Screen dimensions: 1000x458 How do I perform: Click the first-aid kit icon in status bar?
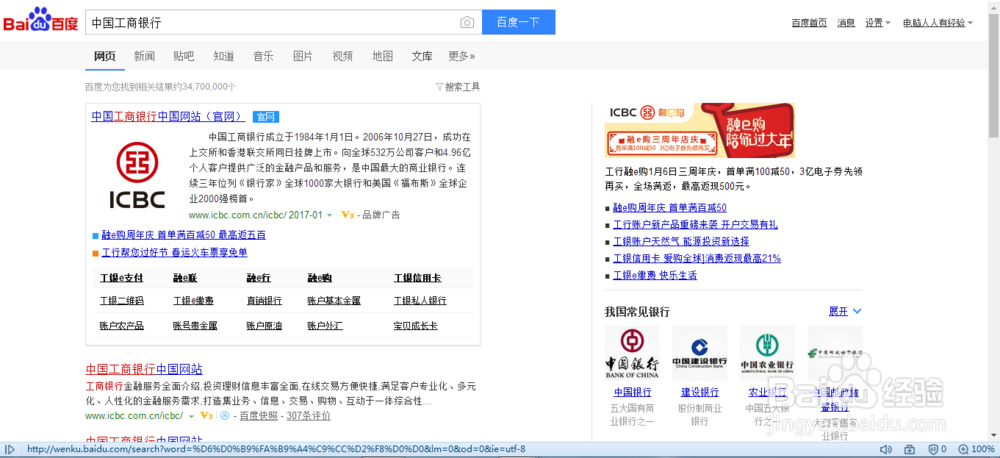coord(909,450)
